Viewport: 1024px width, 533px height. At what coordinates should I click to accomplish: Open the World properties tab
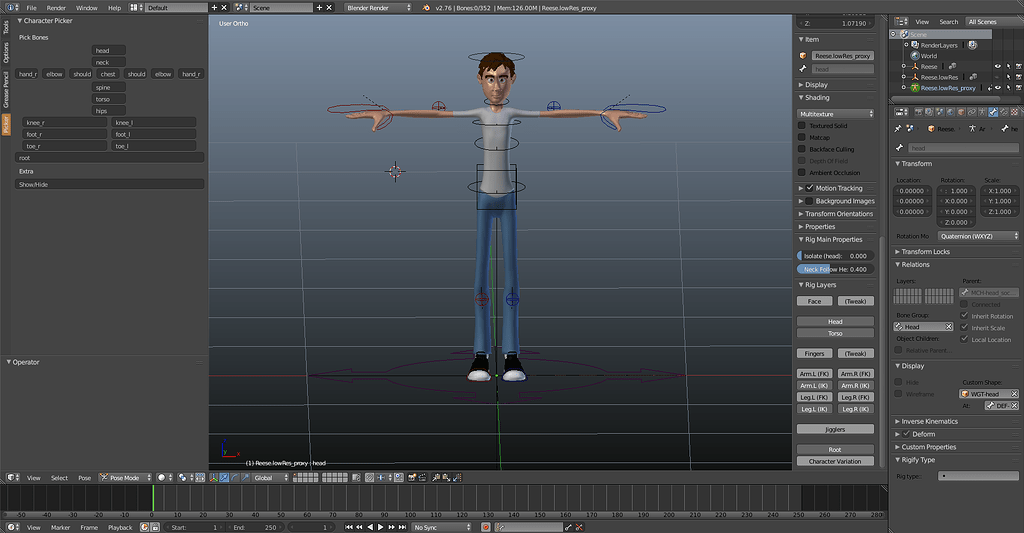point(950,112)
